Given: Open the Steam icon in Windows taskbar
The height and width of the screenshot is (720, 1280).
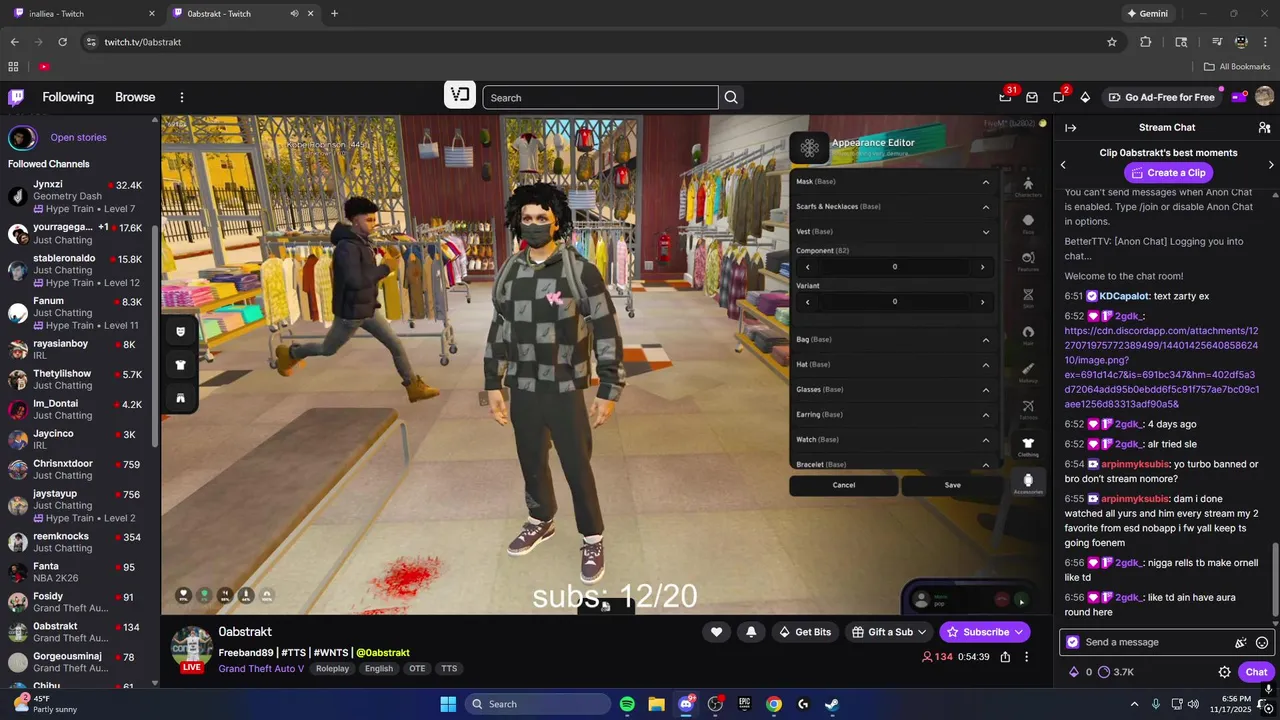Looking at the screenshot, I should (x=832, y=704).
